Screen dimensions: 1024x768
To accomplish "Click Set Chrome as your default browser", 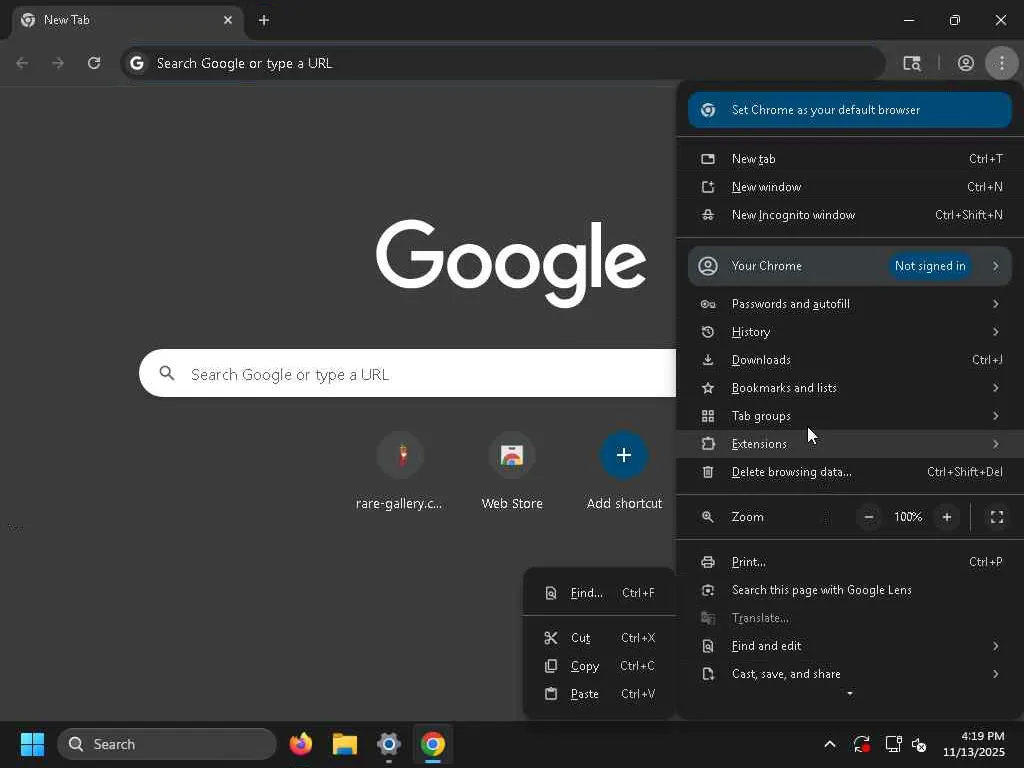I will coord(850,110).
